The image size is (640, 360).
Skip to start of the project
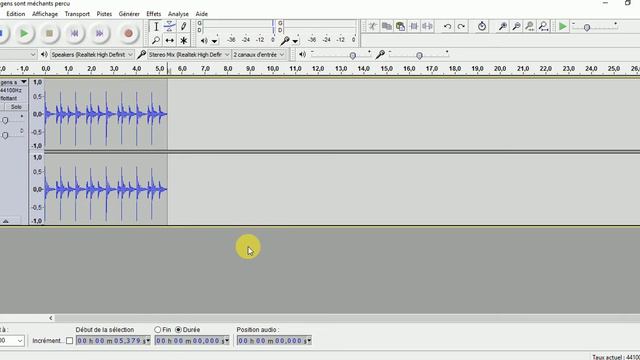click(74, 33)
